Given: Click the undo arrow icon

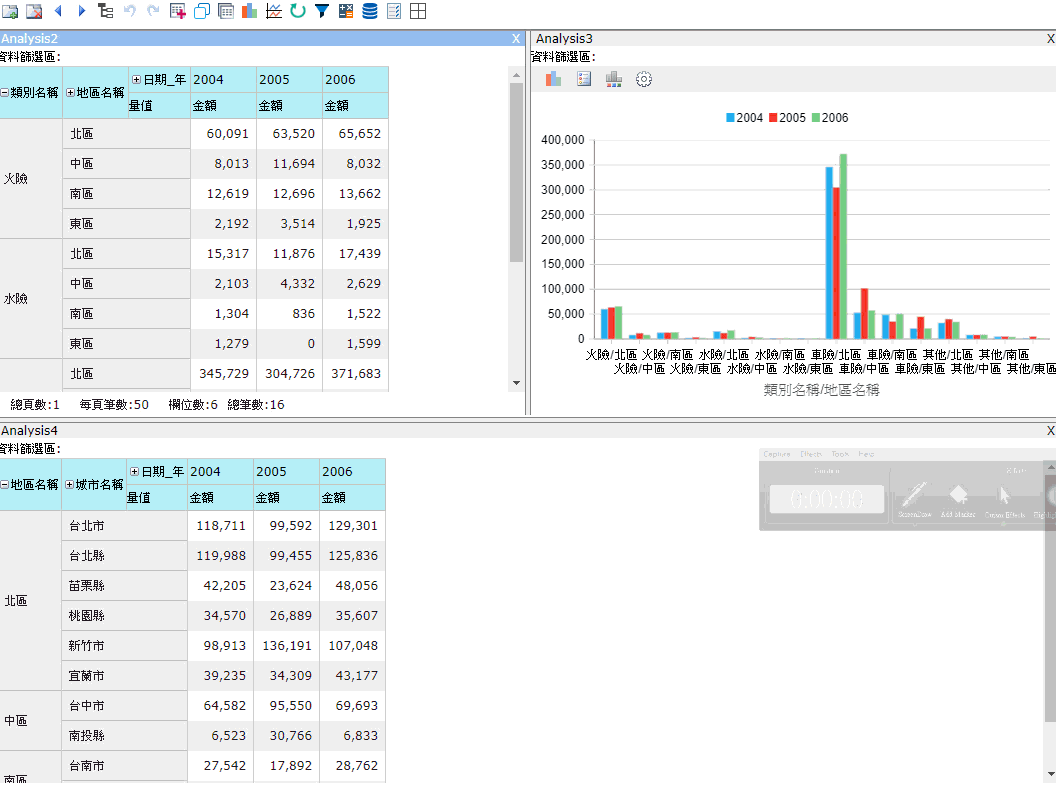Looking at the screenshot, I should tap(129, 11).
